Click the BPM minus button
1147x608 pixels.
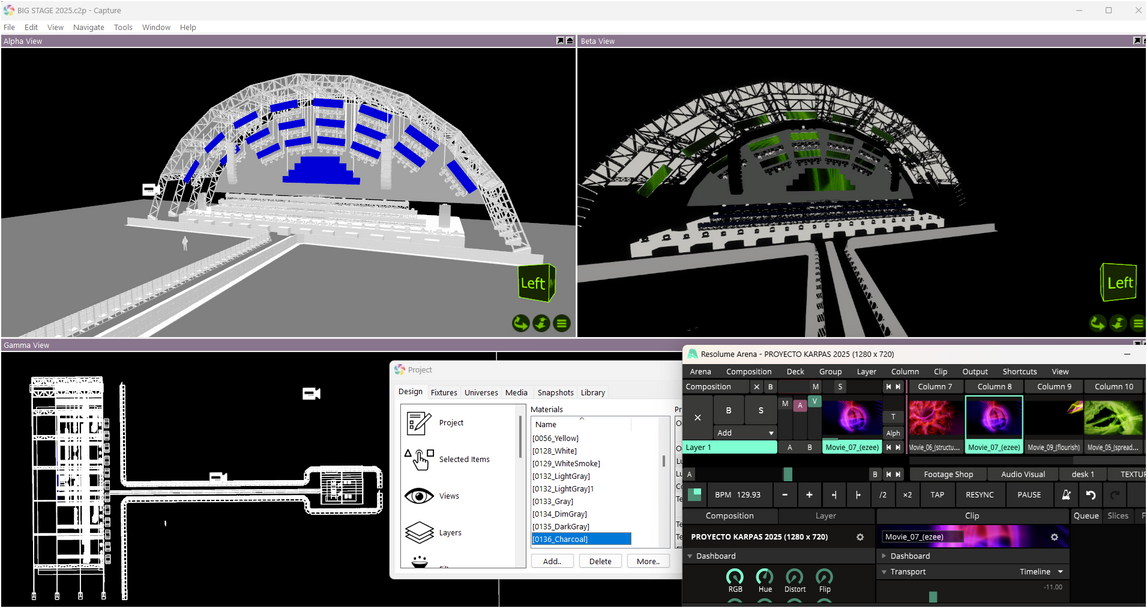(785, 495)
